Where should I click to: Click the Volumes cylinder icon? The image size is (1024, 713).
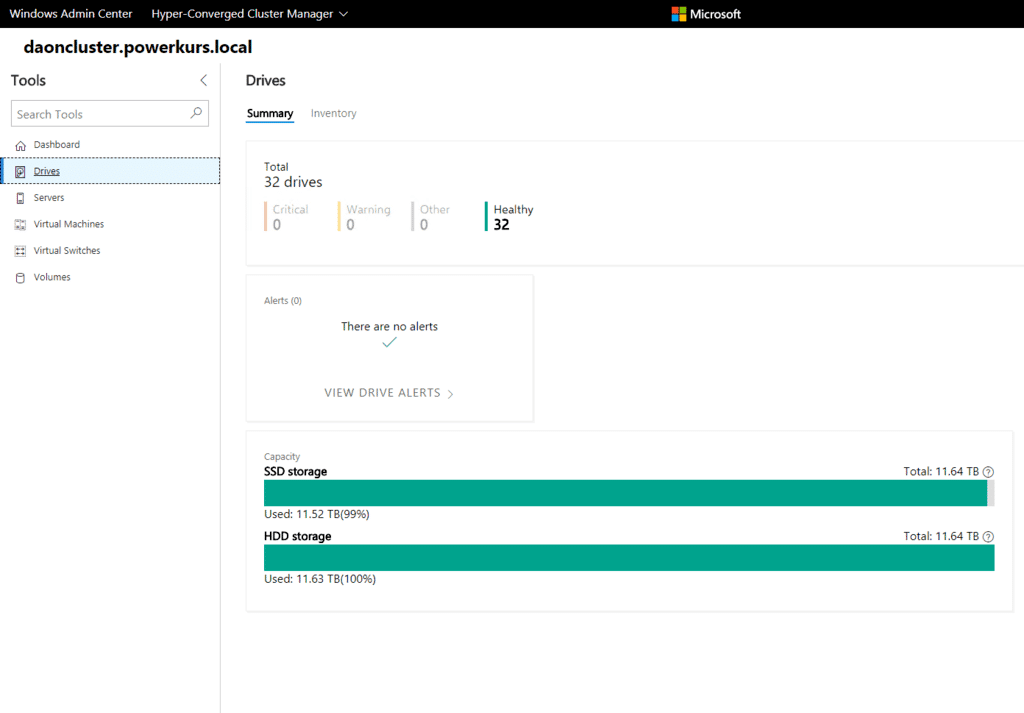click(x=20, y=277)
